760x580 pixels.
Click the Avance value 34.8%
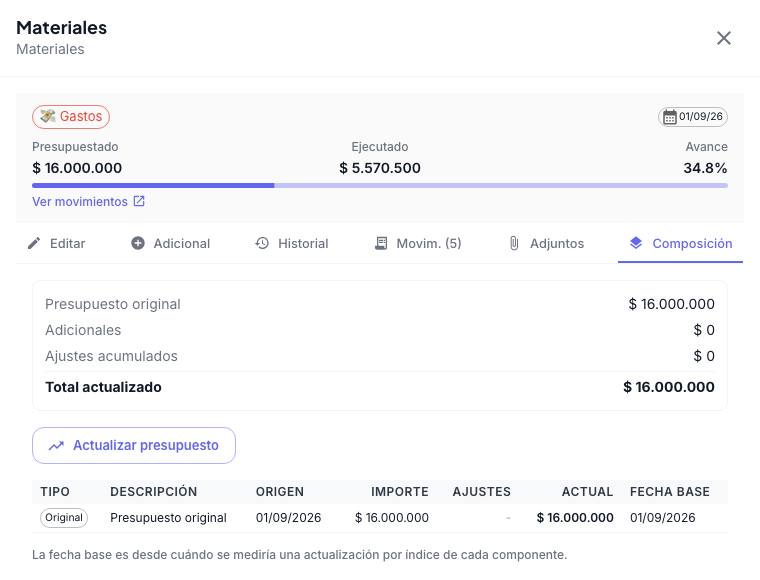[705, 168]
